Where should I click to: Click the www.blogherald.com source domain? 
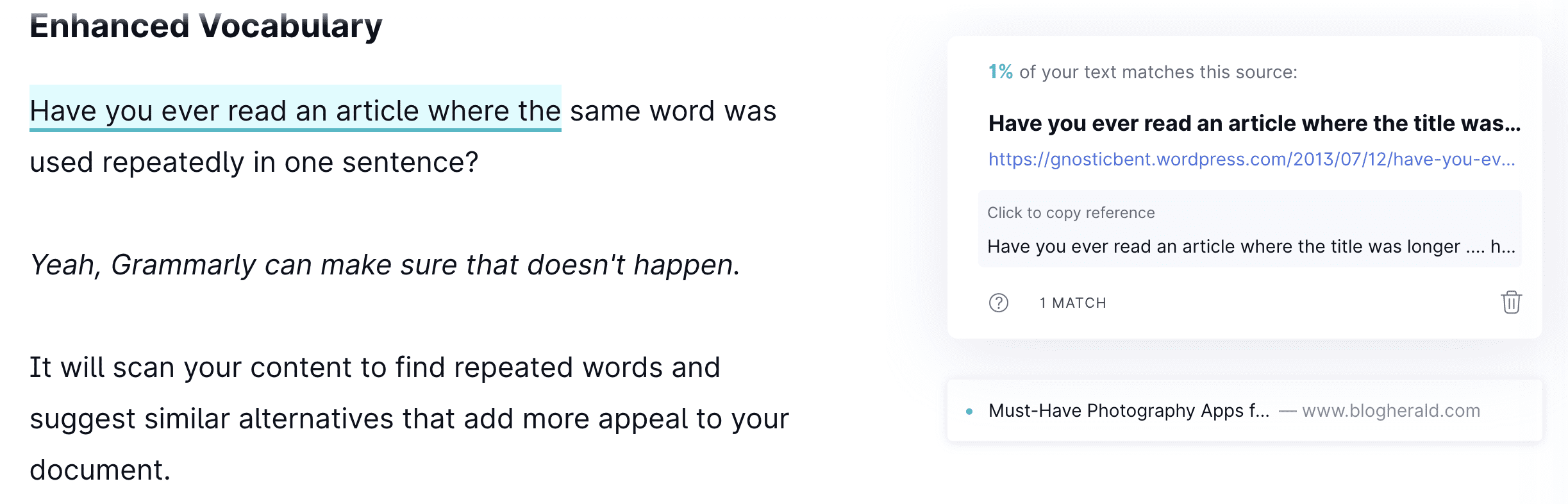point(1391,410)
